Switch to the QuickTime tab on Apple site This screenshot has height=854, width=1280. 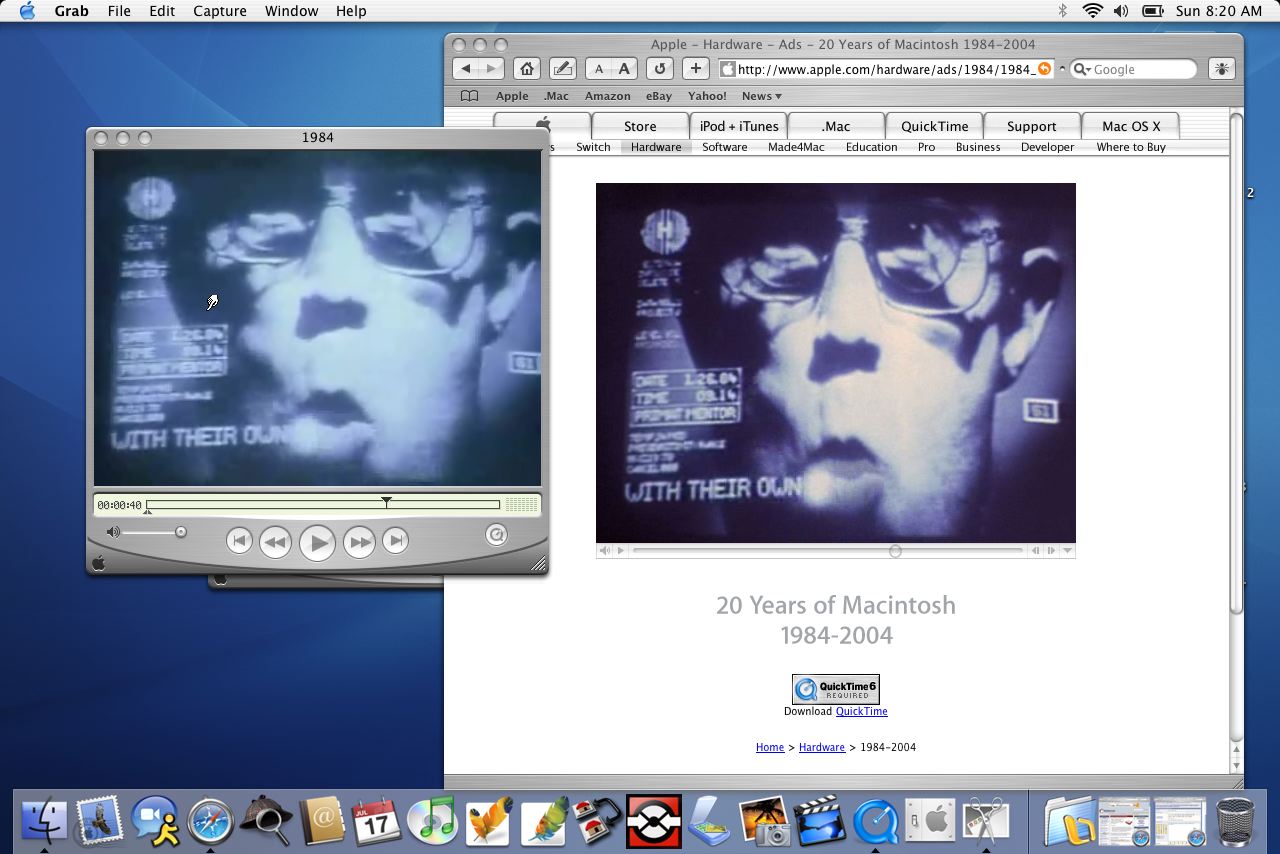[934, 126]
